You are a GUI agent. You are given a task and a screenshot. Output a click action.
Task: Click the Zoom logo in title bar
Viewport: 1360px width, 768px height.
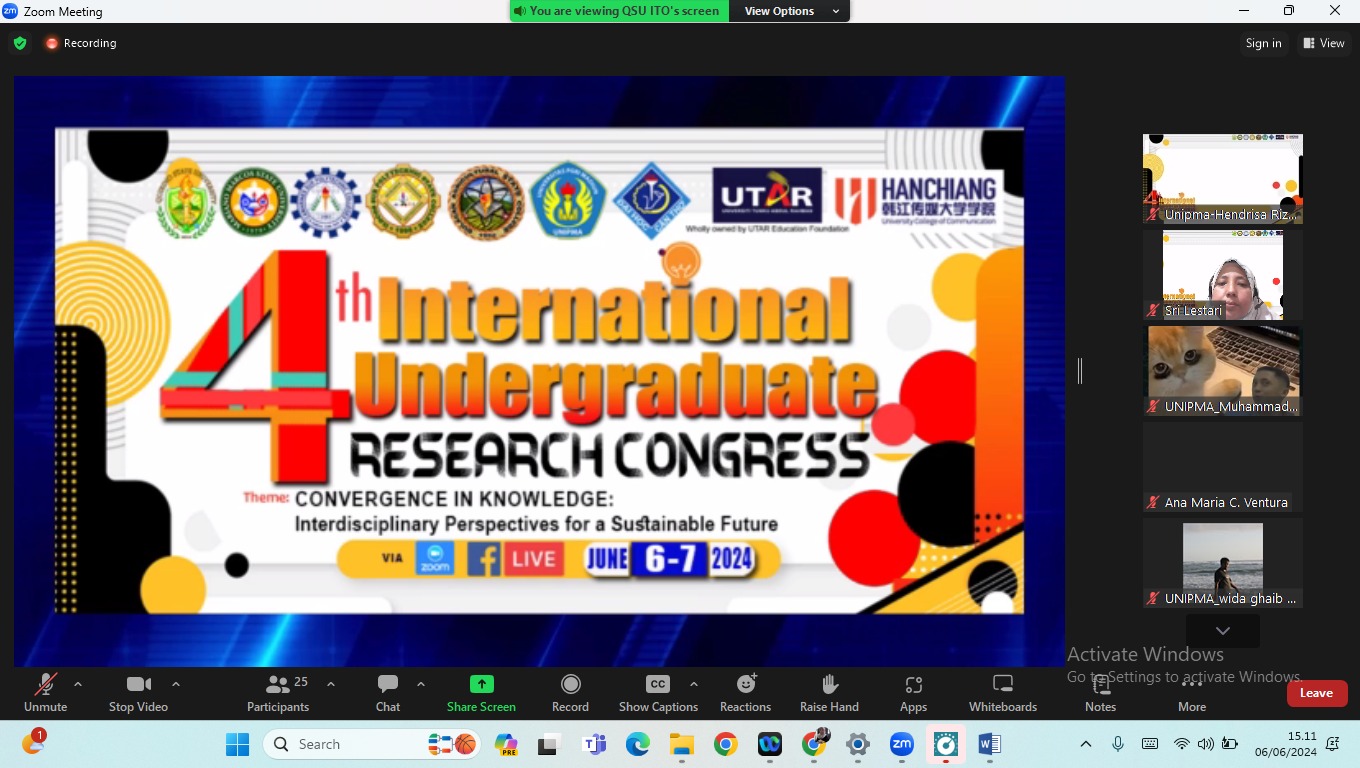[x=10, y=11]
